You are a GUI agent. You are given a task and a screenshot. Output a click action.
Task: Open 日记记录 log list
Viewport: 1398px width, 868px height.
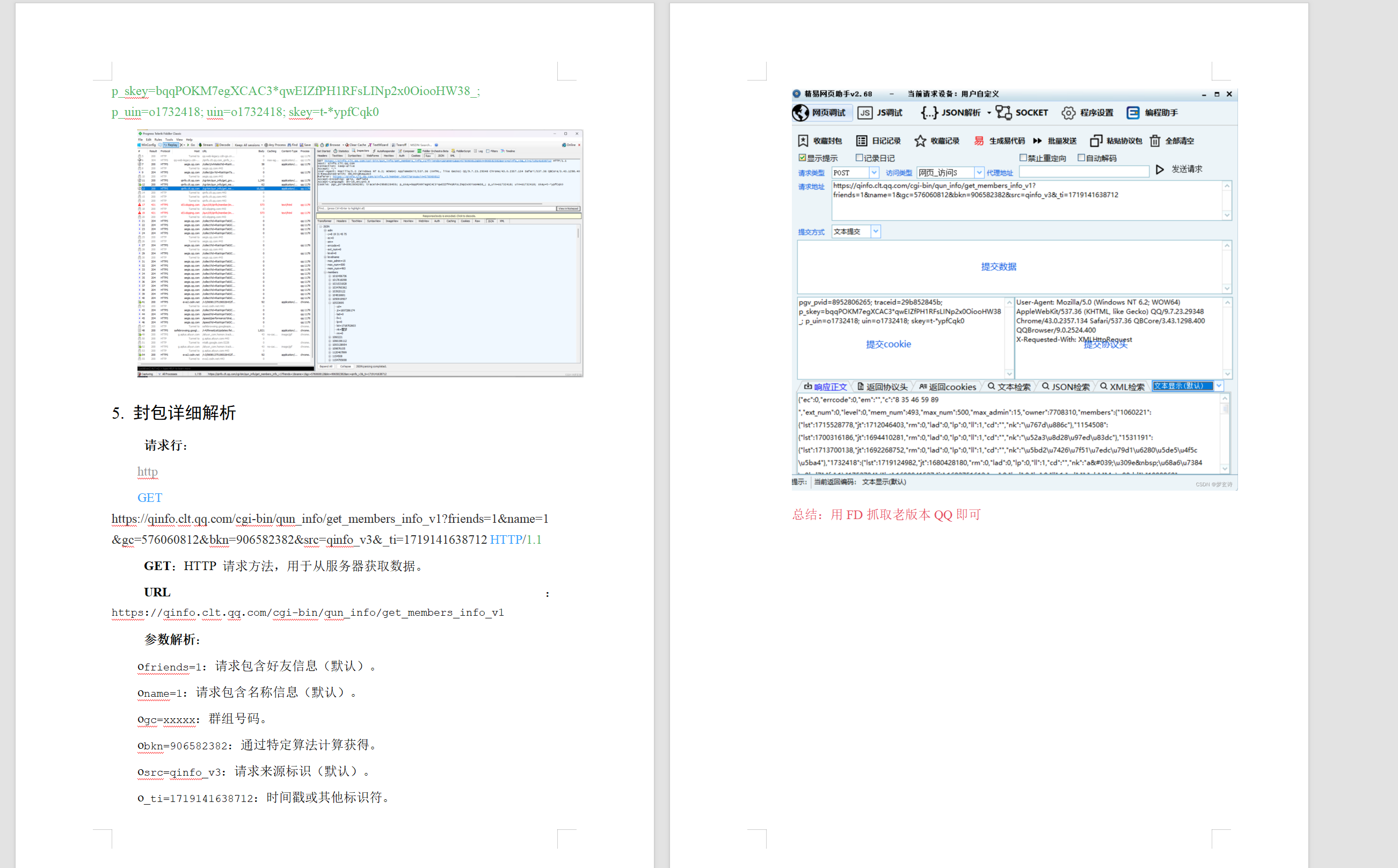878,141
